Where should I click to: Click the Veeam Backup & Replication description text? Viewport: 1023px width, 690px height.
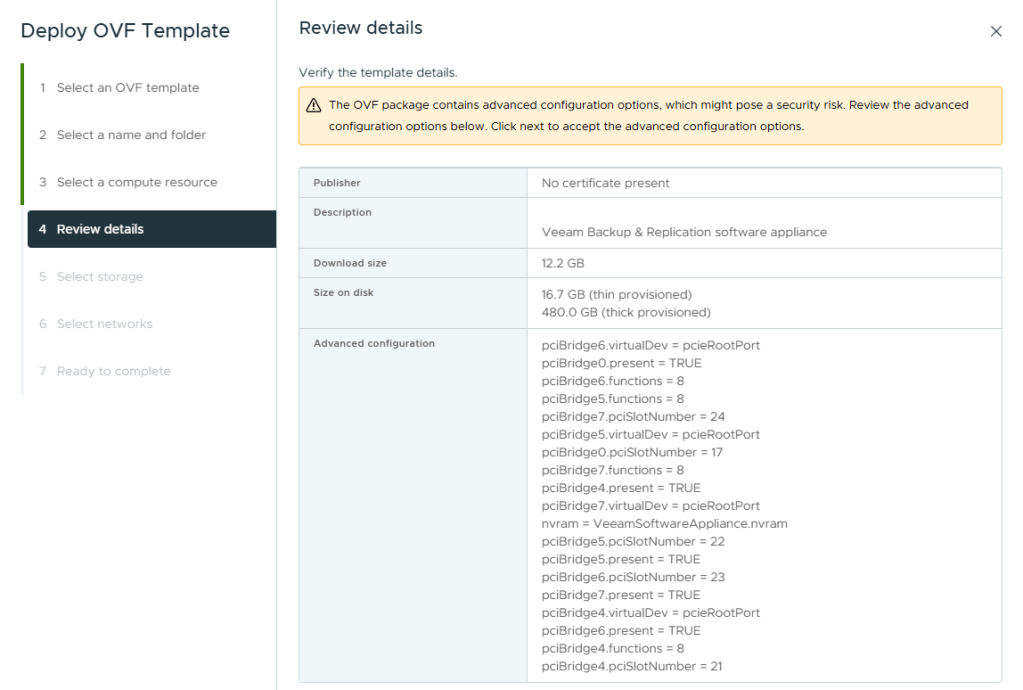(x=684, y=232)
